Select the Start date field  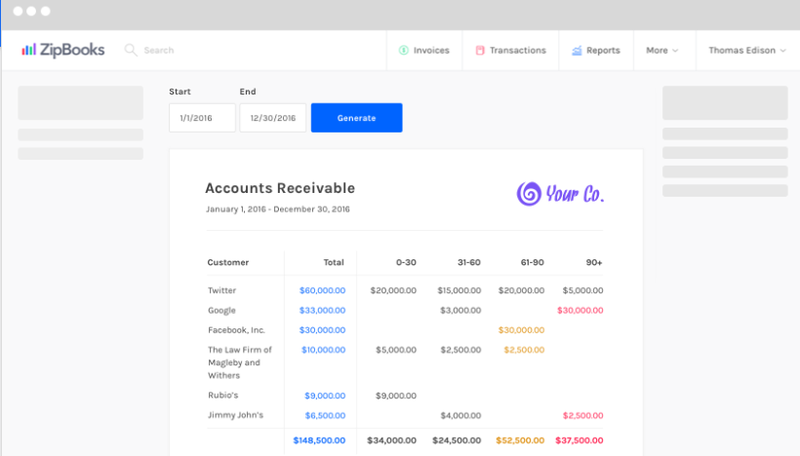(203, 118)
